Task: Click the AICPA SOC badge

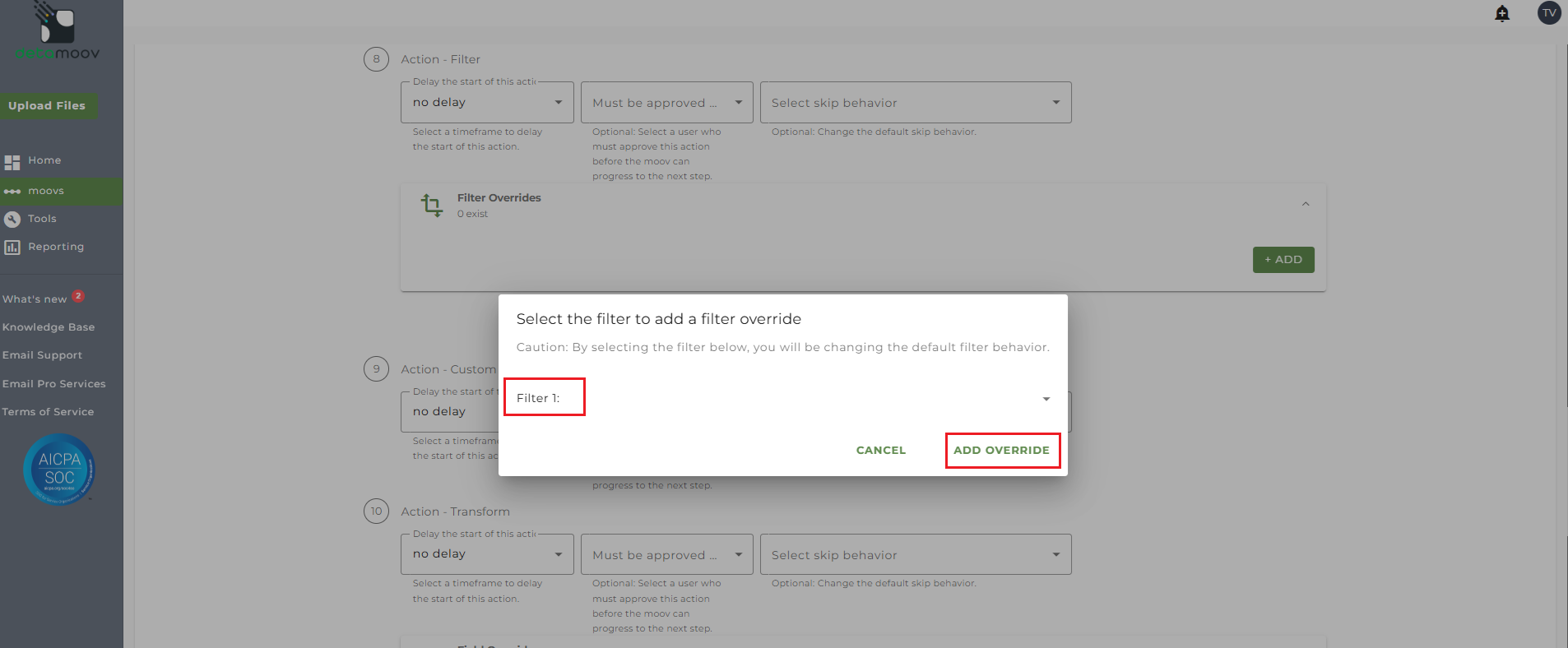Action: [x=59, y=470]
